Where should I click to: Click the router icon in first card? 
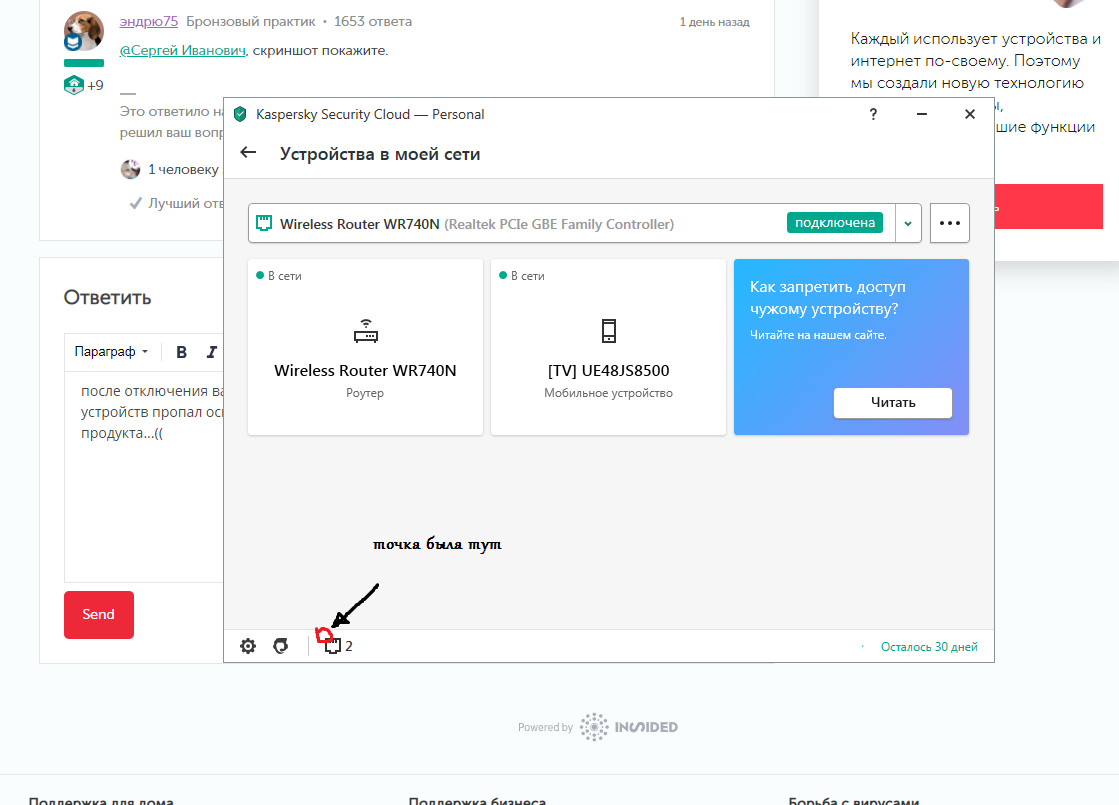365,331
